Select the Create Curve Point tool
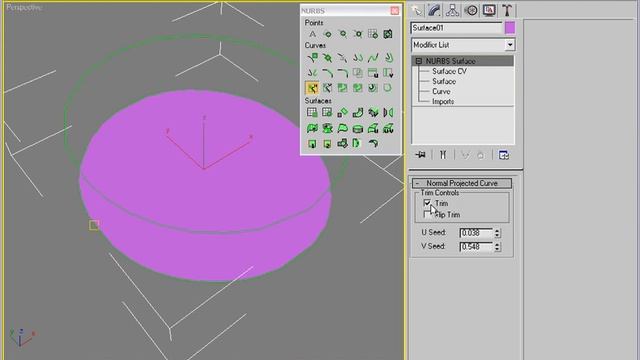This screenshot has height=360, width=640. point(342,34)
